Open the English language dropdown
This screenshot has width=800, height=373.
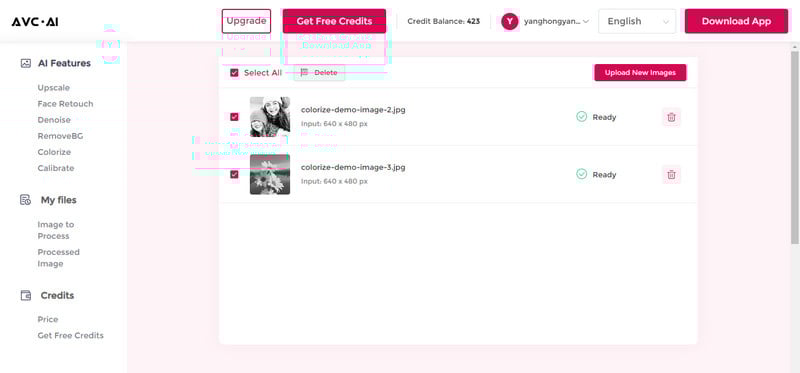point(637,21)
